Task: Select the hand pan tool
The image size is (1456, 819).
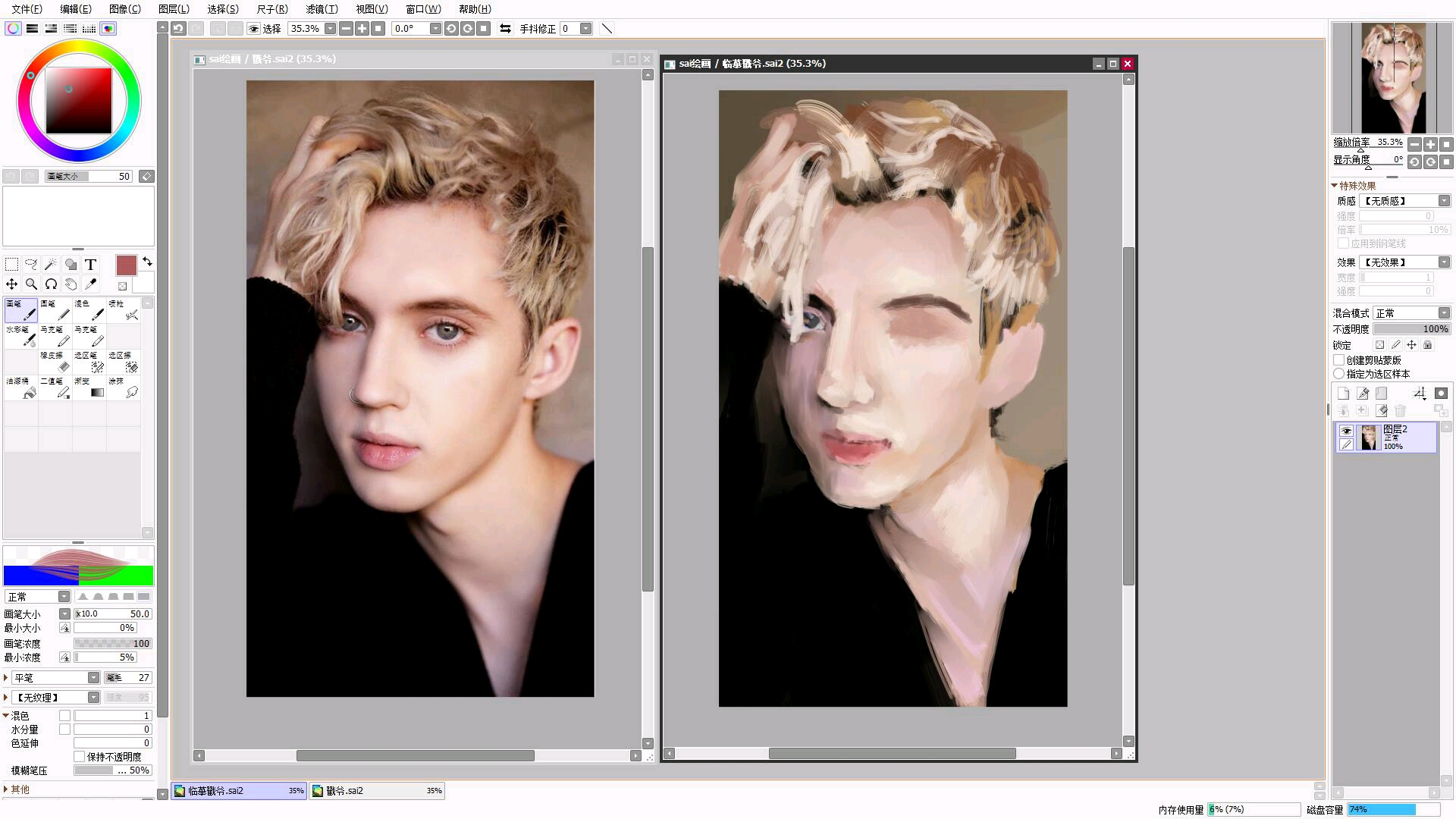Action: 71,284
